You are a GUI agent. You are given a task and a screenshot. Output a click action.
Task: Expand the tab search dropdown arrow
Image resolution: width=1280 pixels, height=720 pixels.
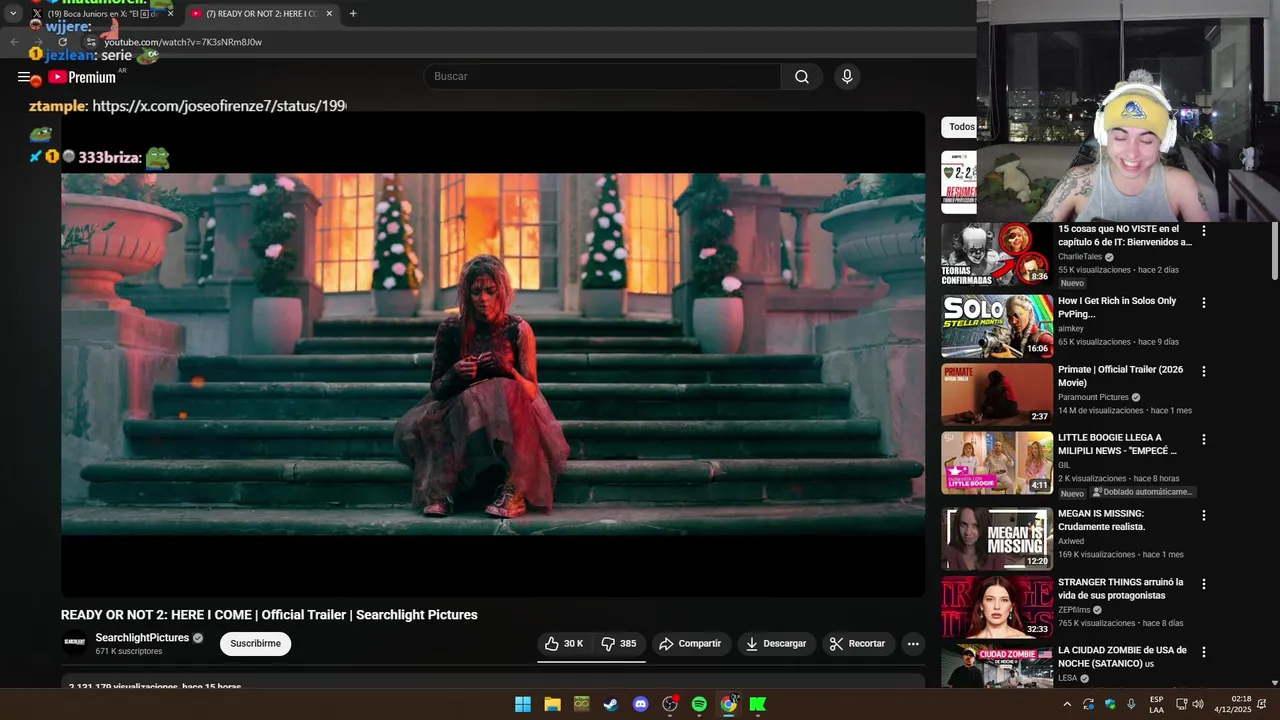13,14
